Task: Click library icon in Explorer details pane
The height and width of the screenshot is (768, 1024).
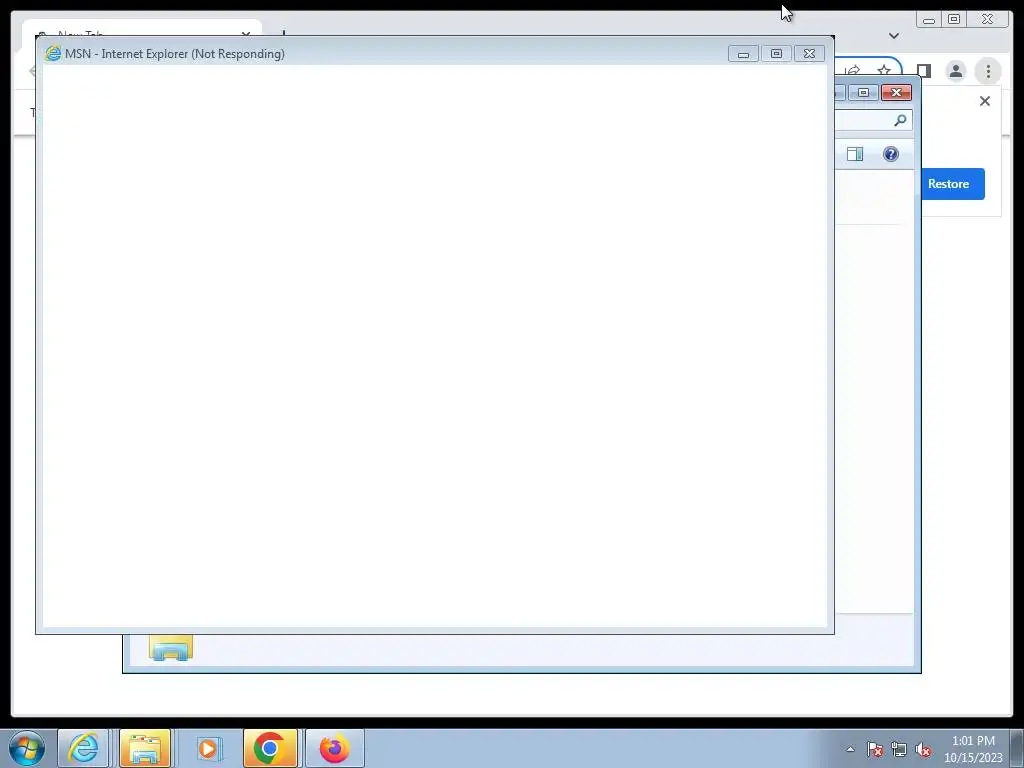Action: (170, 648)
